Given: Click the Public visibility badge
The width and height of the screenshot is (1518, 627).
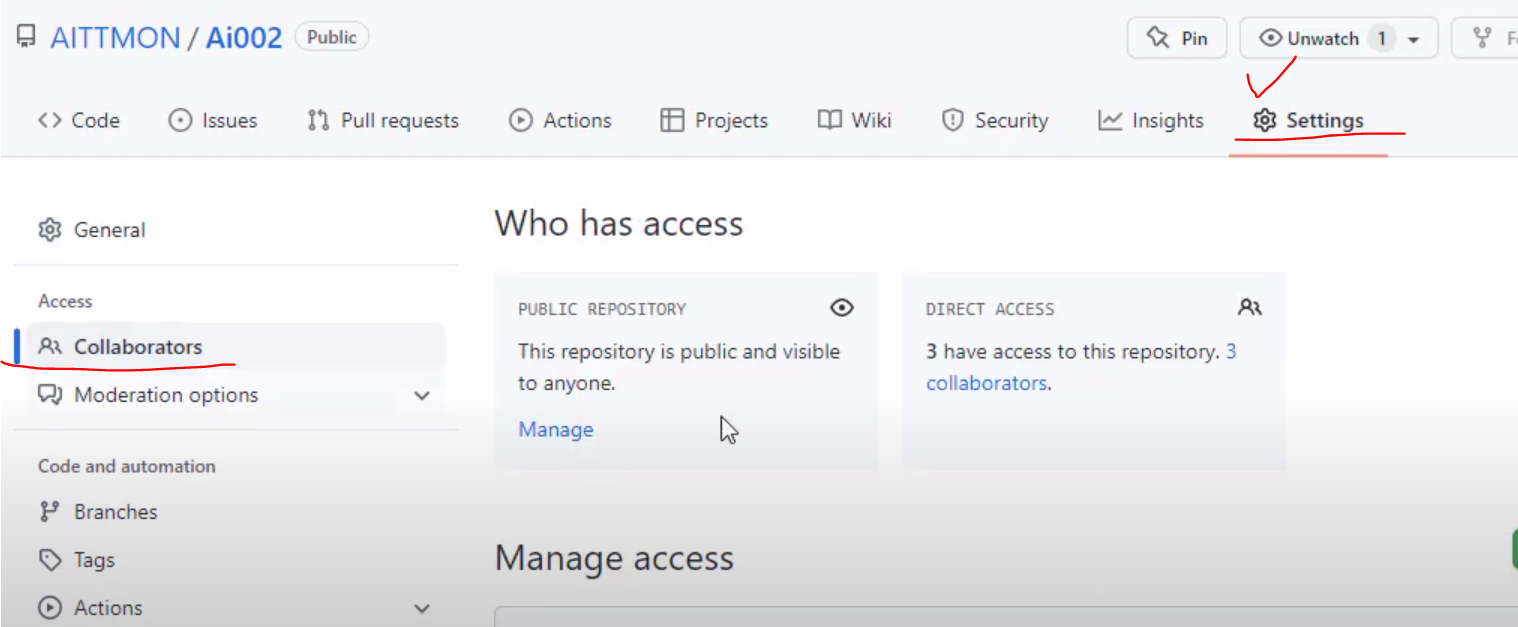Looking at the screenshot, I should (332, 37).
